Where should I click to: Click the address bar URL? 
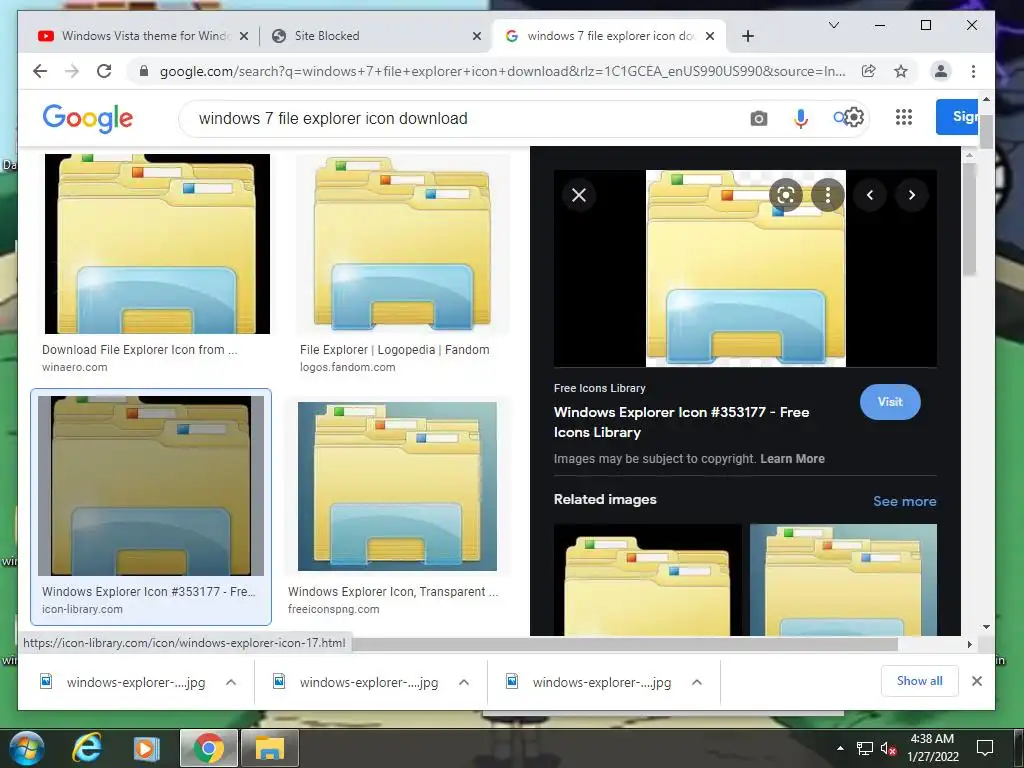[x=503, y=71]
